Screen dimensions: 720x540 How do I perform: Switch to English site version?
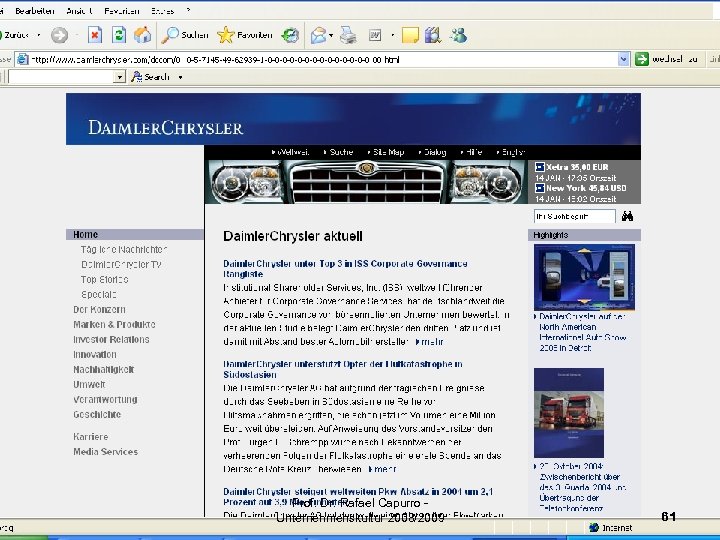(511, 152)
